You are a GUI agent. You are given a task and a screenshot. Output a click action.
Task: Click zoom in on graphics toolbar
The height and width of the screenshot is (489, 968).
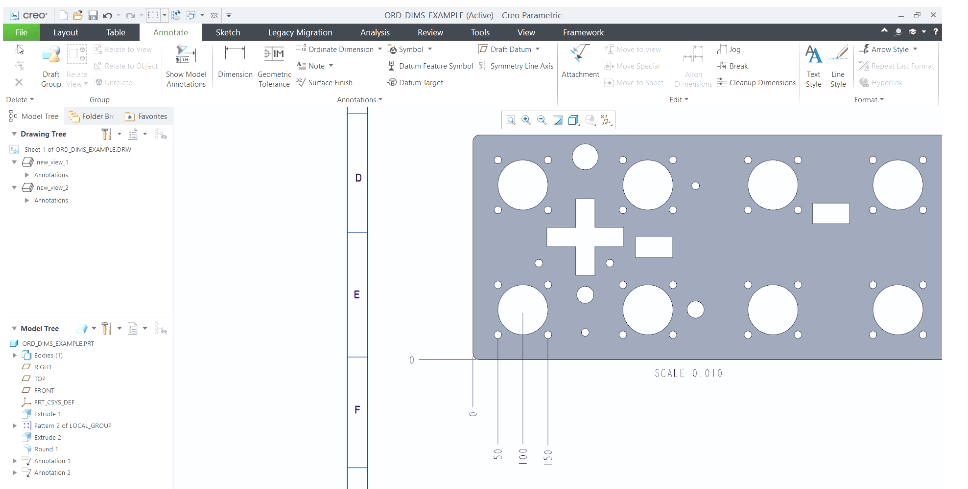click(x=526, y=120)
